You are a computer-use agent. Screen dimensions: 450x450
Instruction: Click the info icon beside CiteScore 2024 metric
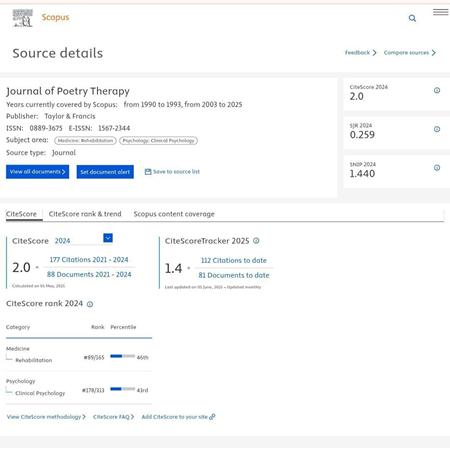[x=437, y=90]
